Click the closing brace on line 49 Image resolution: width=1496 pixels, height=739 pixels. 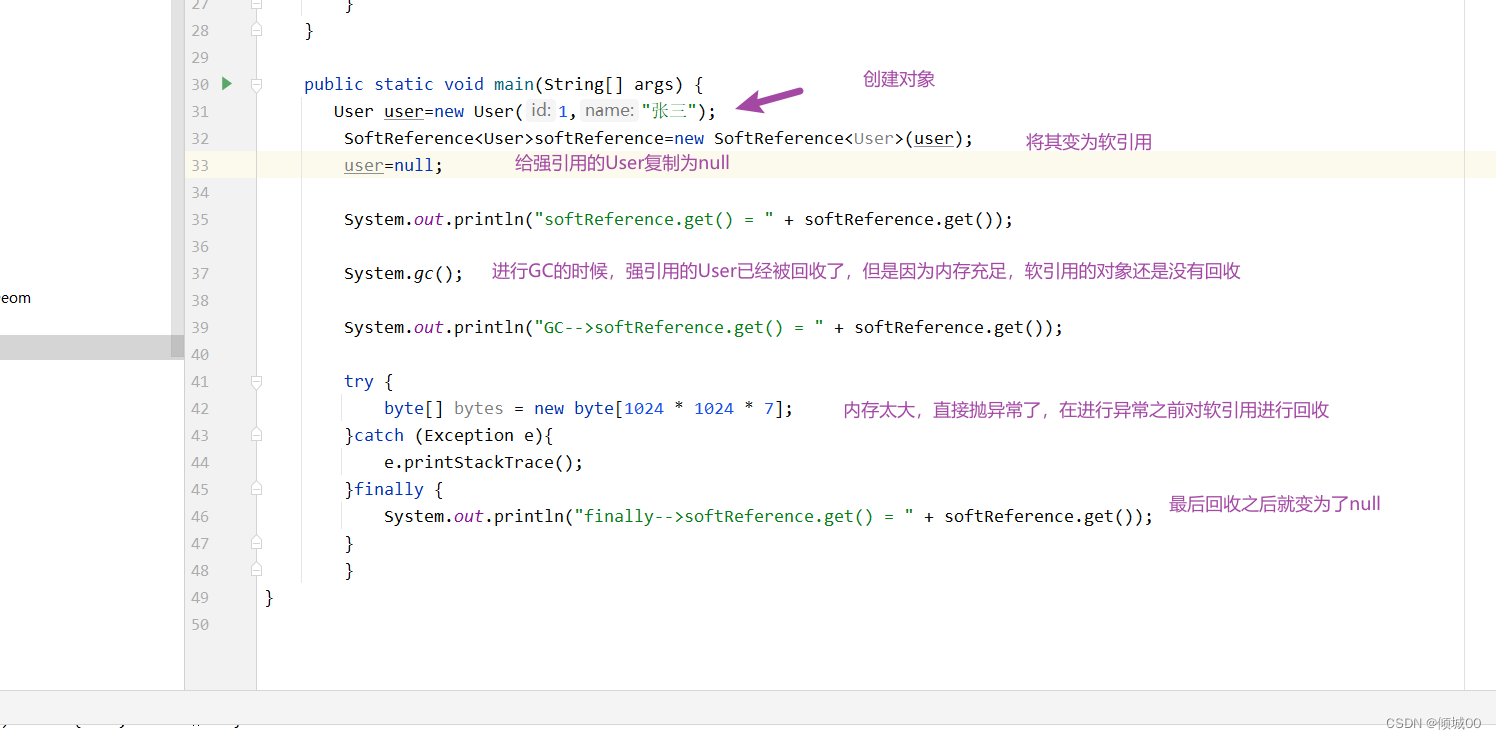click(x=269, y=598)
